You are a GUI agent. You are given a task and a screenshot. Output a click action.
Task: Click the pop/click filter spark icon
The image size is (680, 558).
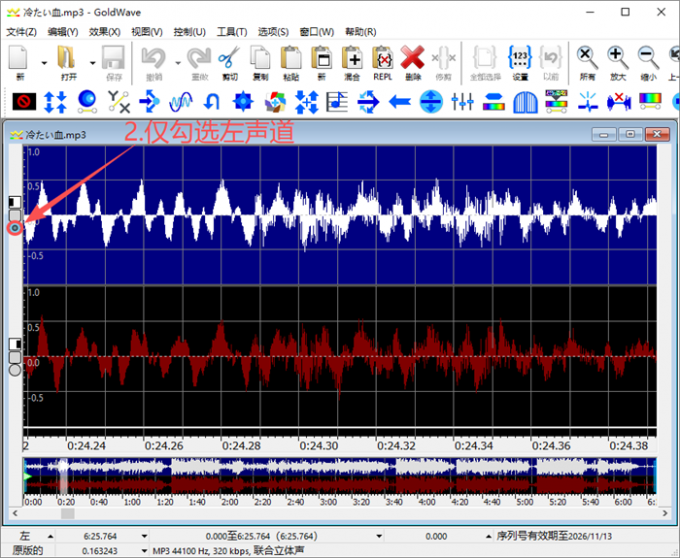pyautogui.click(x=588, y=102)
